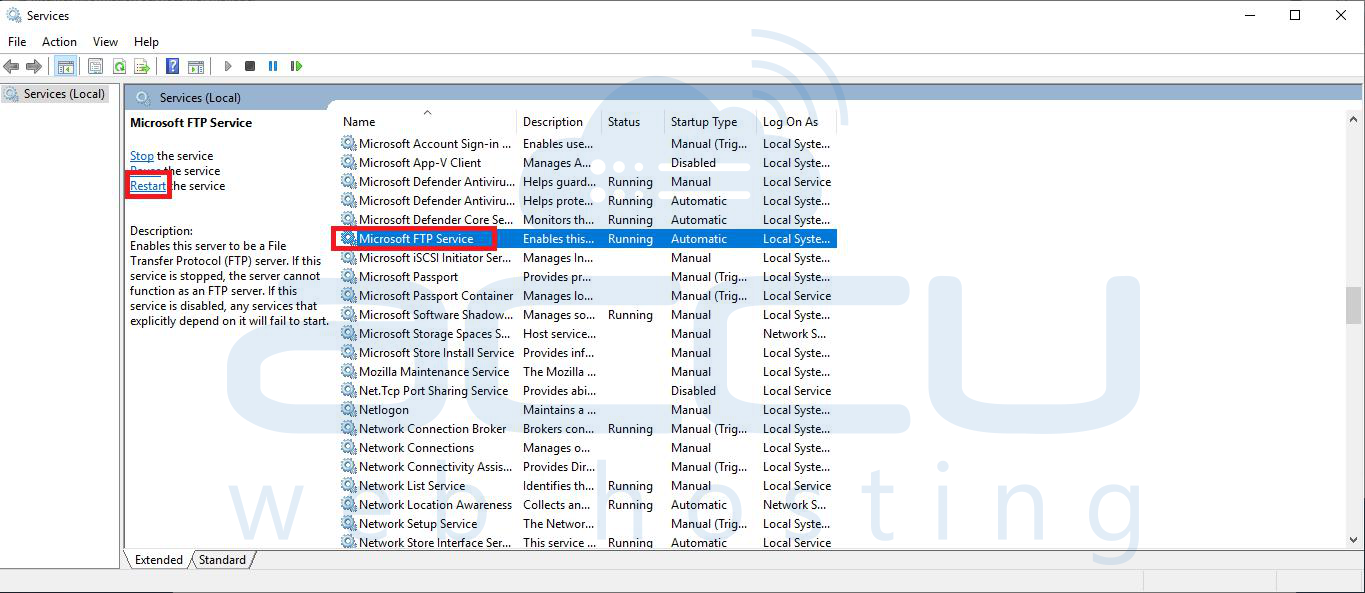Toggle the Show/Hide Console Tree icon

65,66
